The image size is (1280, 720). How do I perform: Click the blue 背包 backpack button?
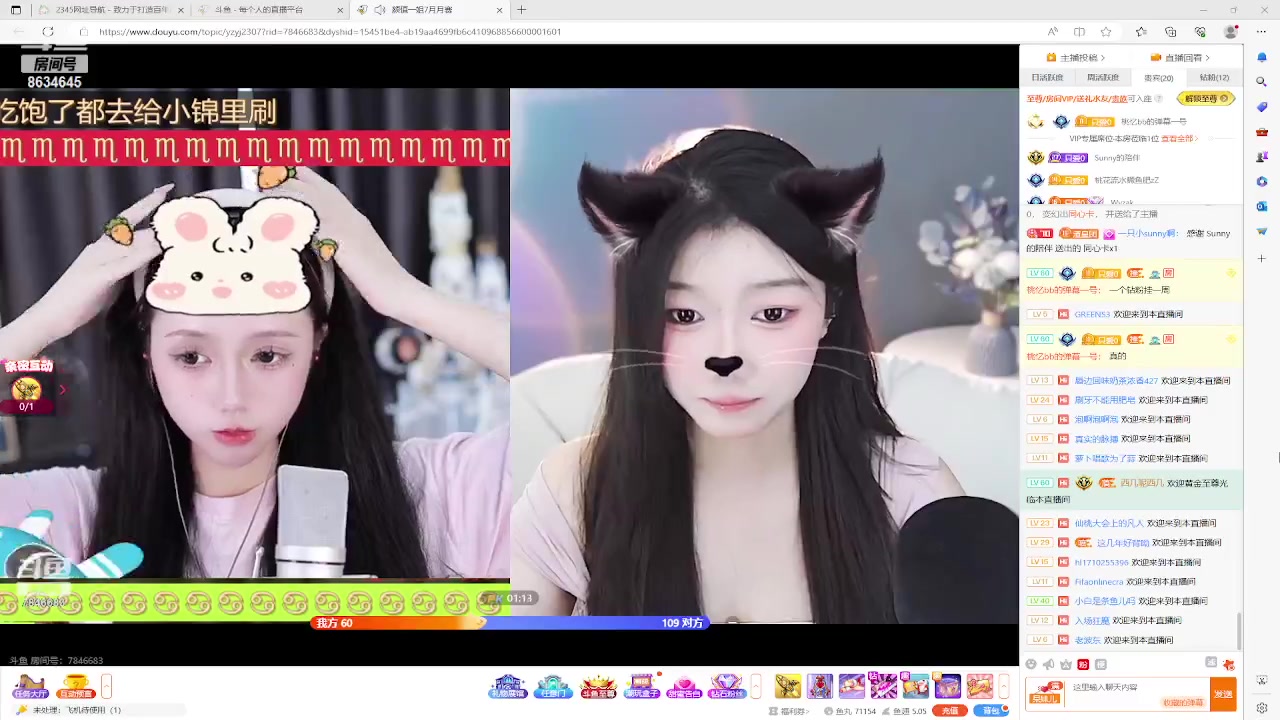click(990, 711)
